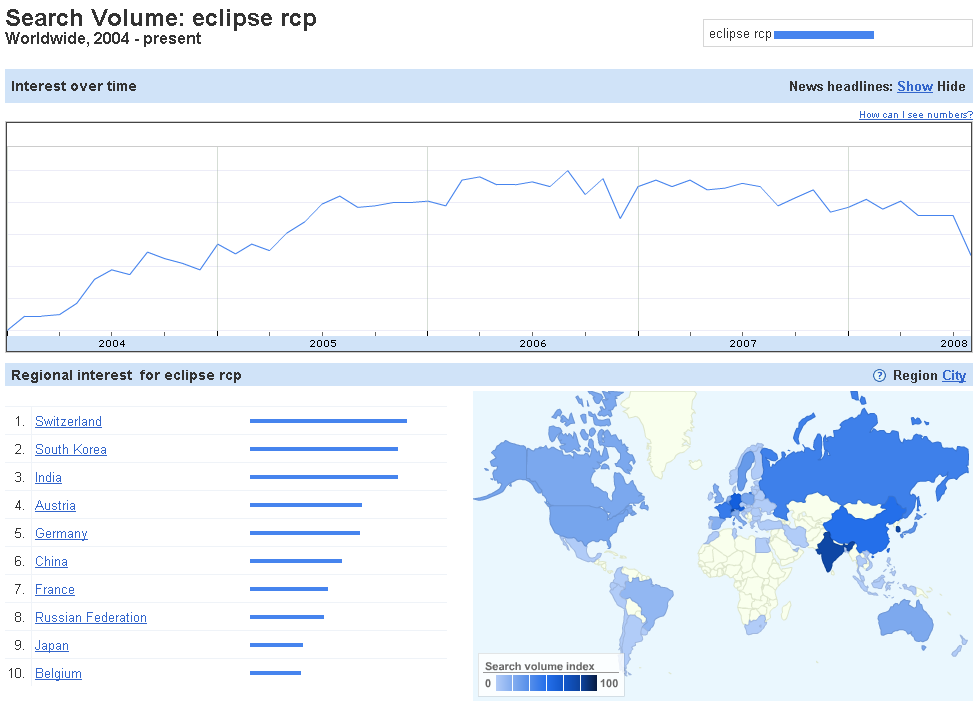Click the 'Regional interest for eclipse rcp' heading

126,375
